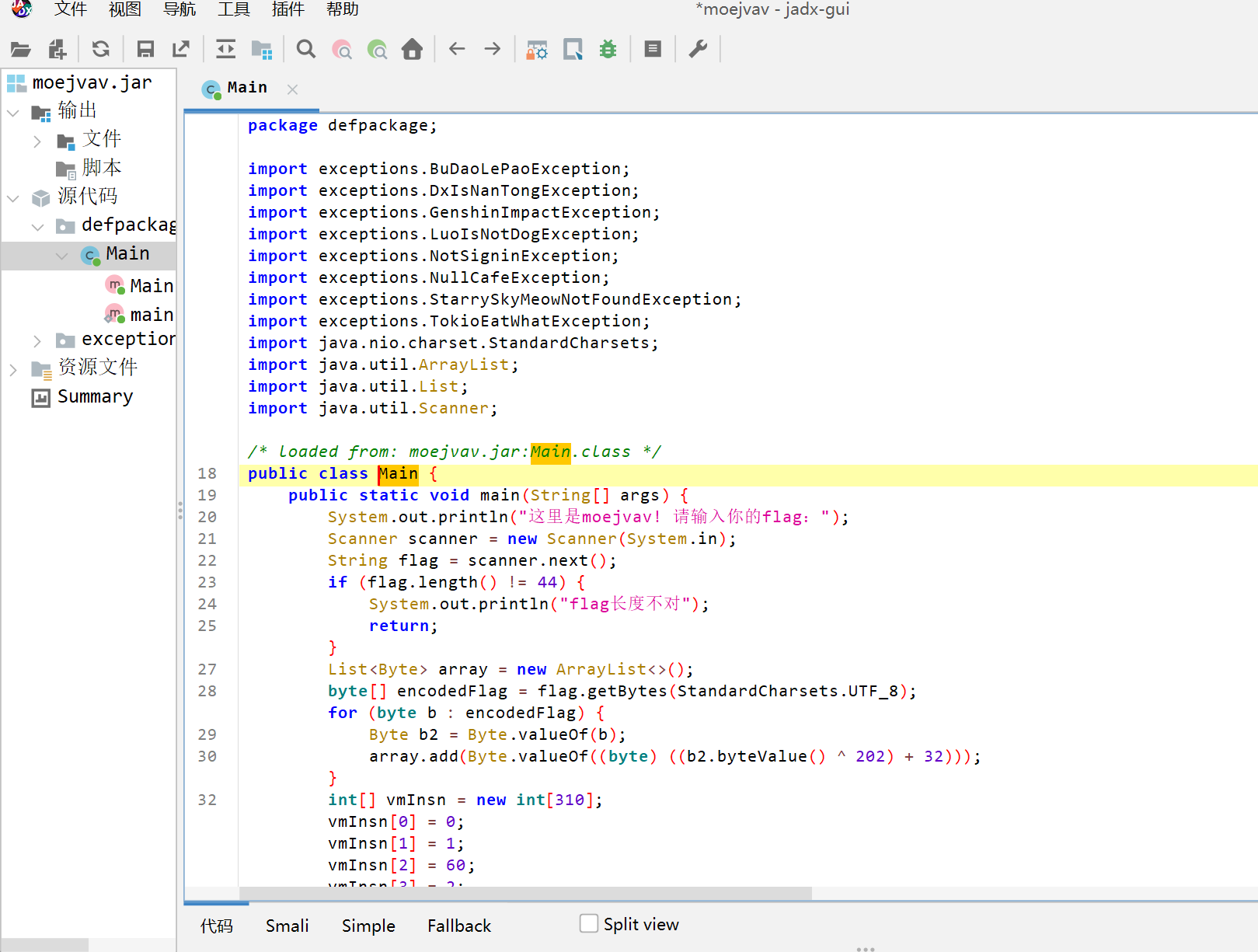Click the reload refresh icon

point(100,50)
